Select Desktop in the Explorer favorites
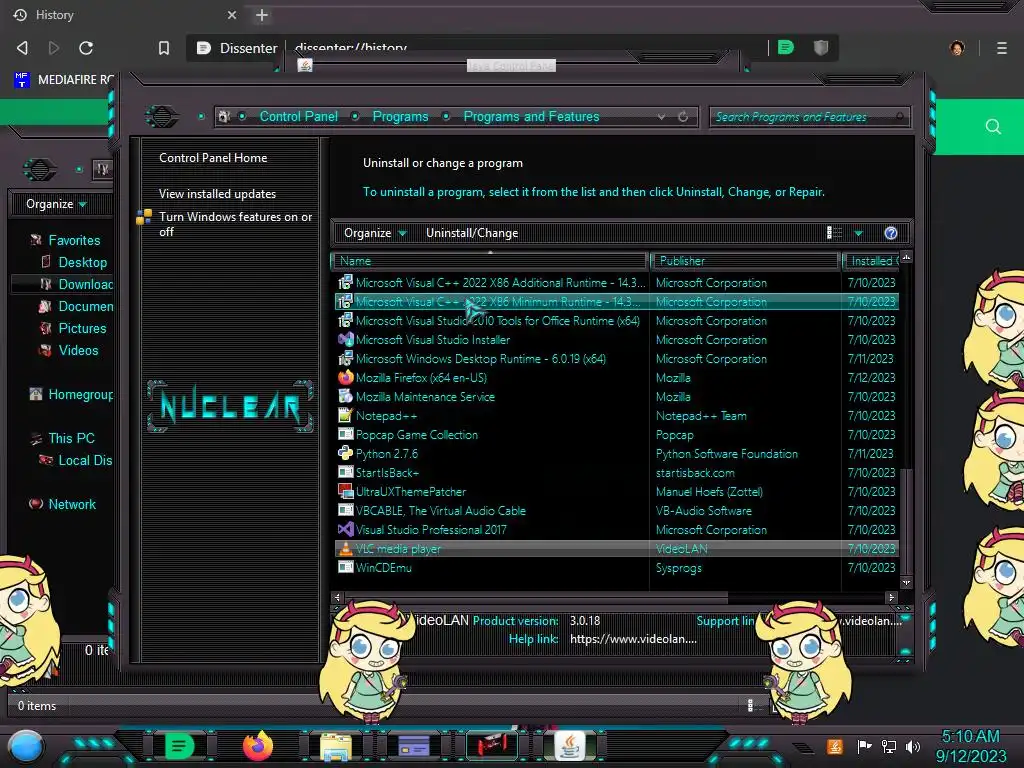 (x=82, y=262)
